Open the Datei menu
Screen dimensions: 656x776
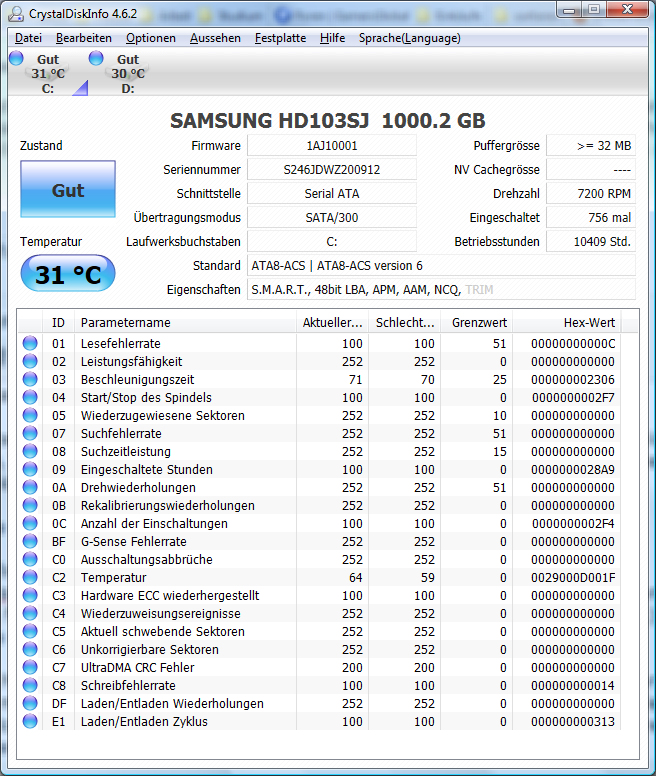coord(28,38)
